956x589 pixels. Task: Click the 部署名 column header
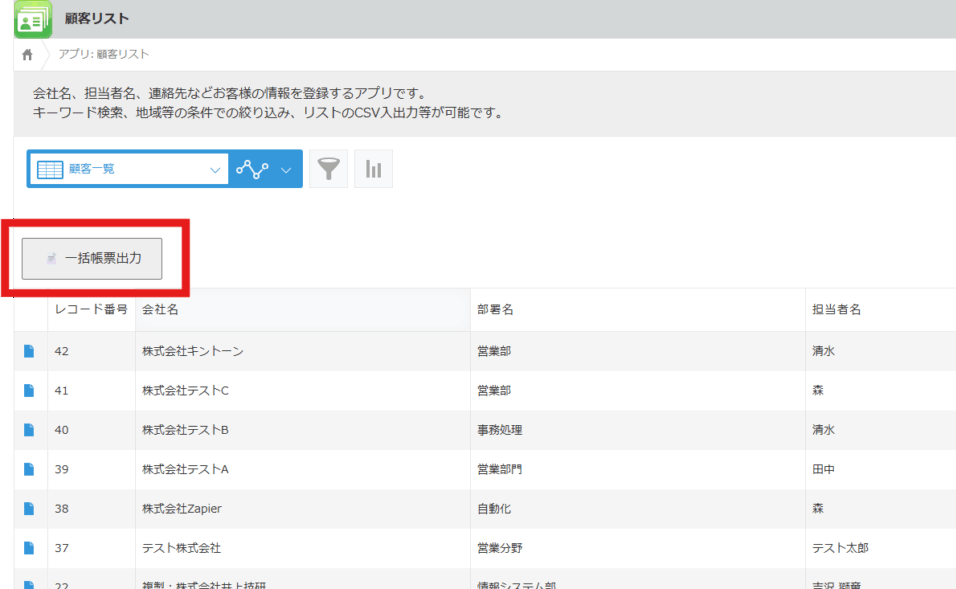pos(496,310)
